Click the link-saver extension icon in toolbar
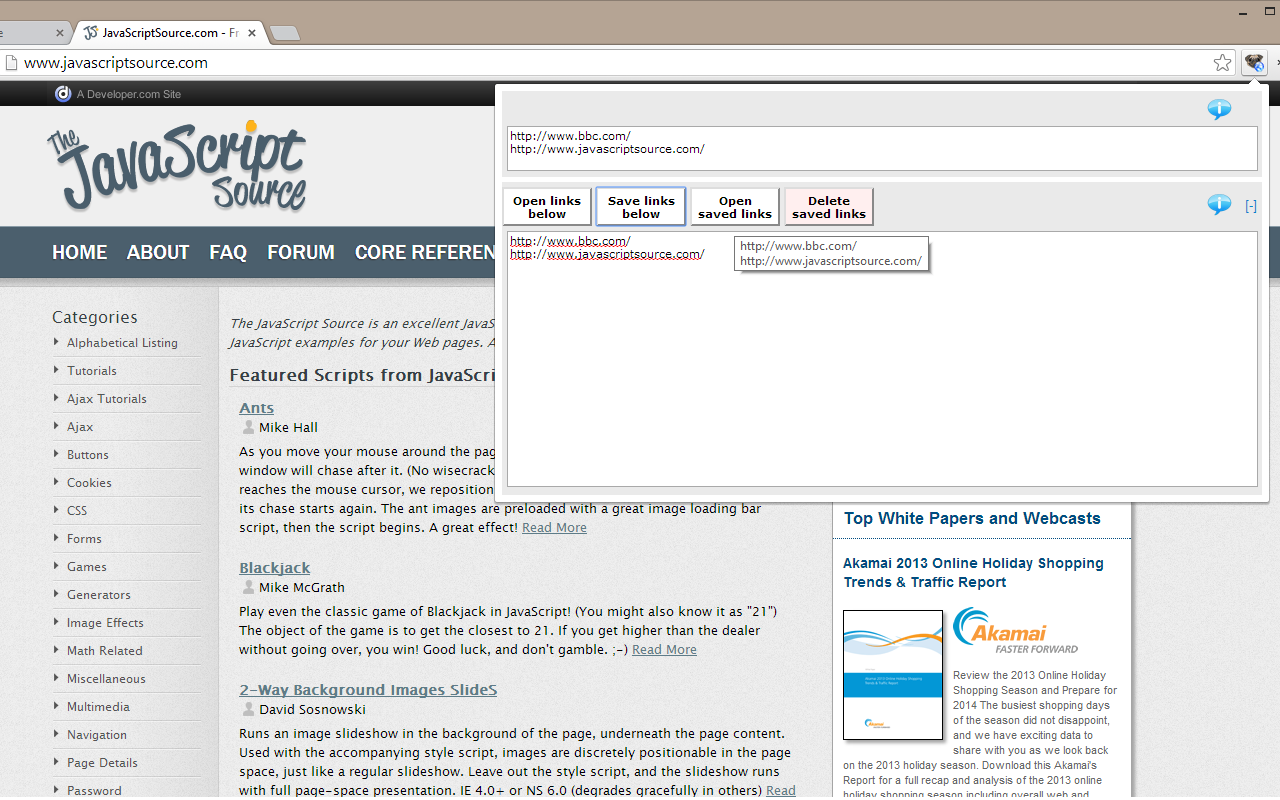 1254,63
